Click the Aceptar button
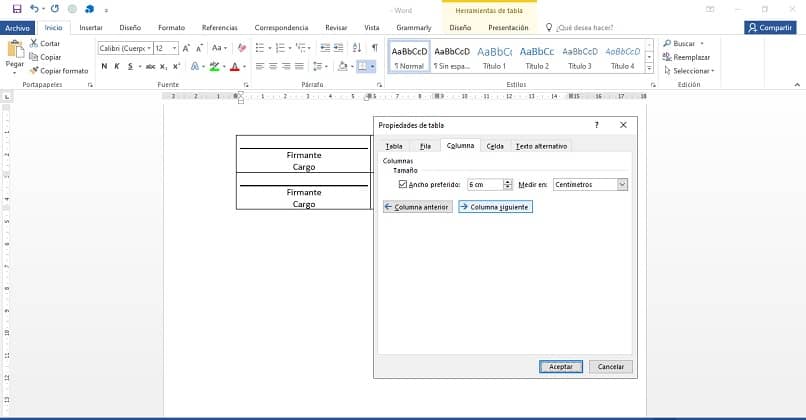 coord(561,367)
